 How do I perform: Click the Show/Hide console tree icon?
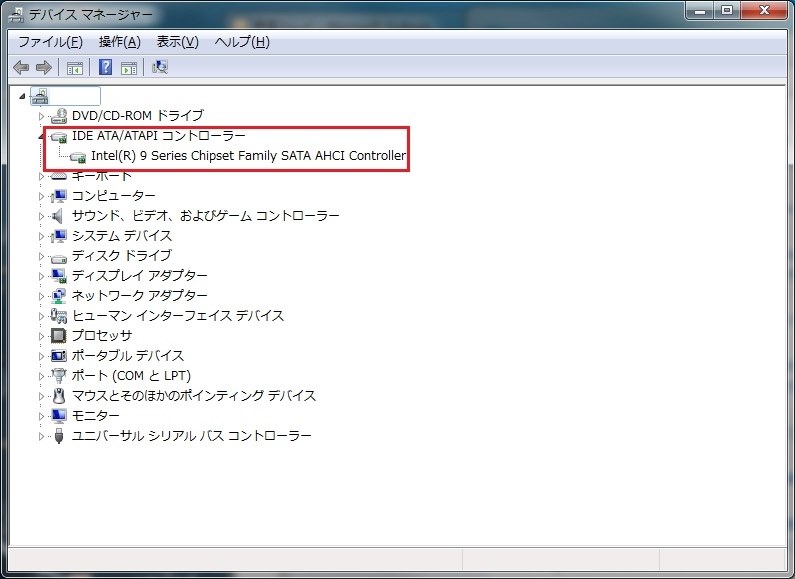(75, 67)
